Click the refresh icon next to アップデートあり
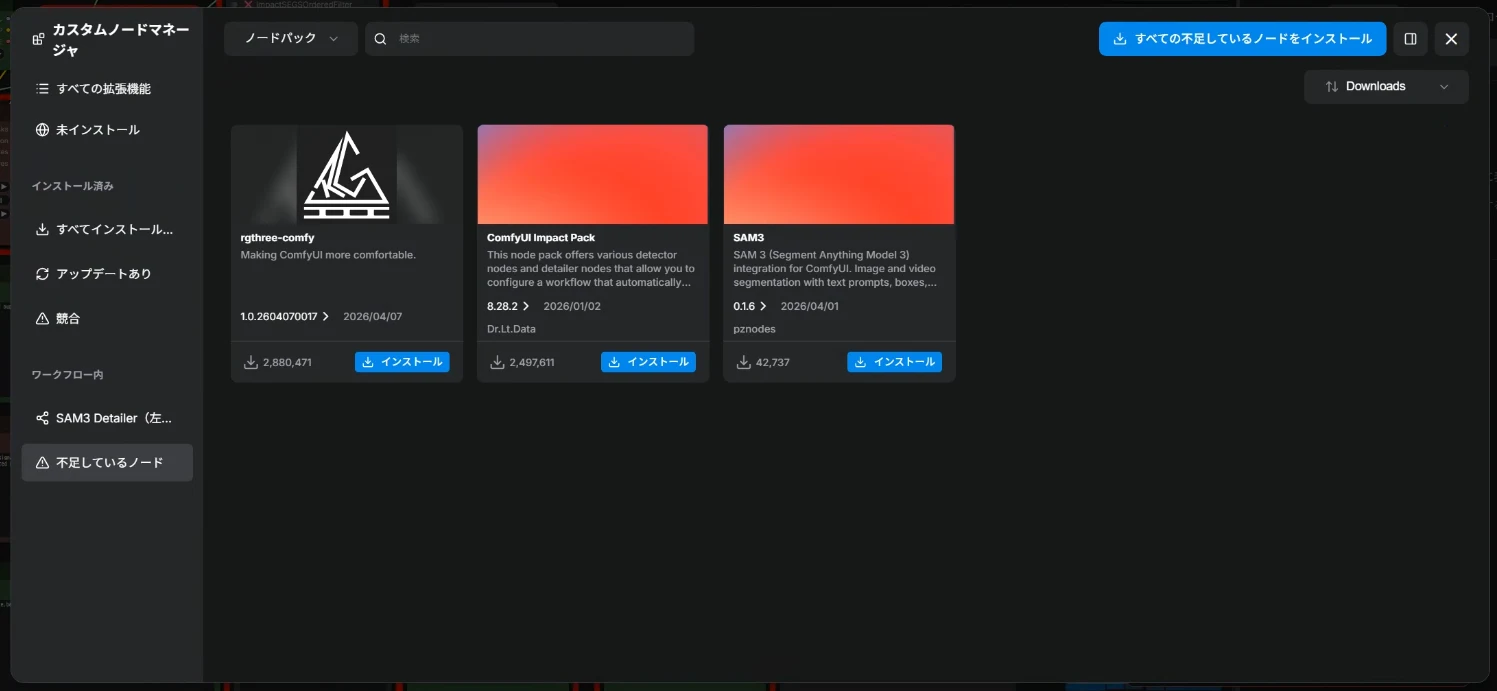The width and height of the screenshot is (1497, 691). pyautogui.click(x=42, y=274)
